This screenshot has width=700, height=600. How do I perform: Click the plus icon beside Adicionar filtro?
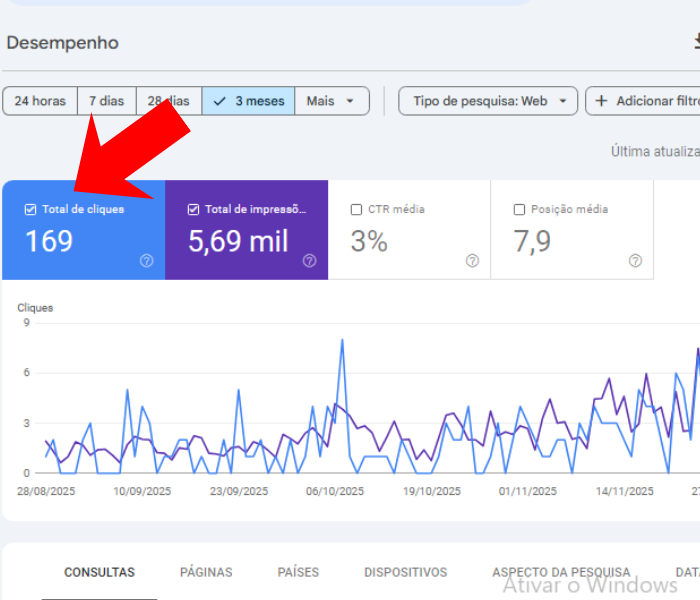[601, 101]
